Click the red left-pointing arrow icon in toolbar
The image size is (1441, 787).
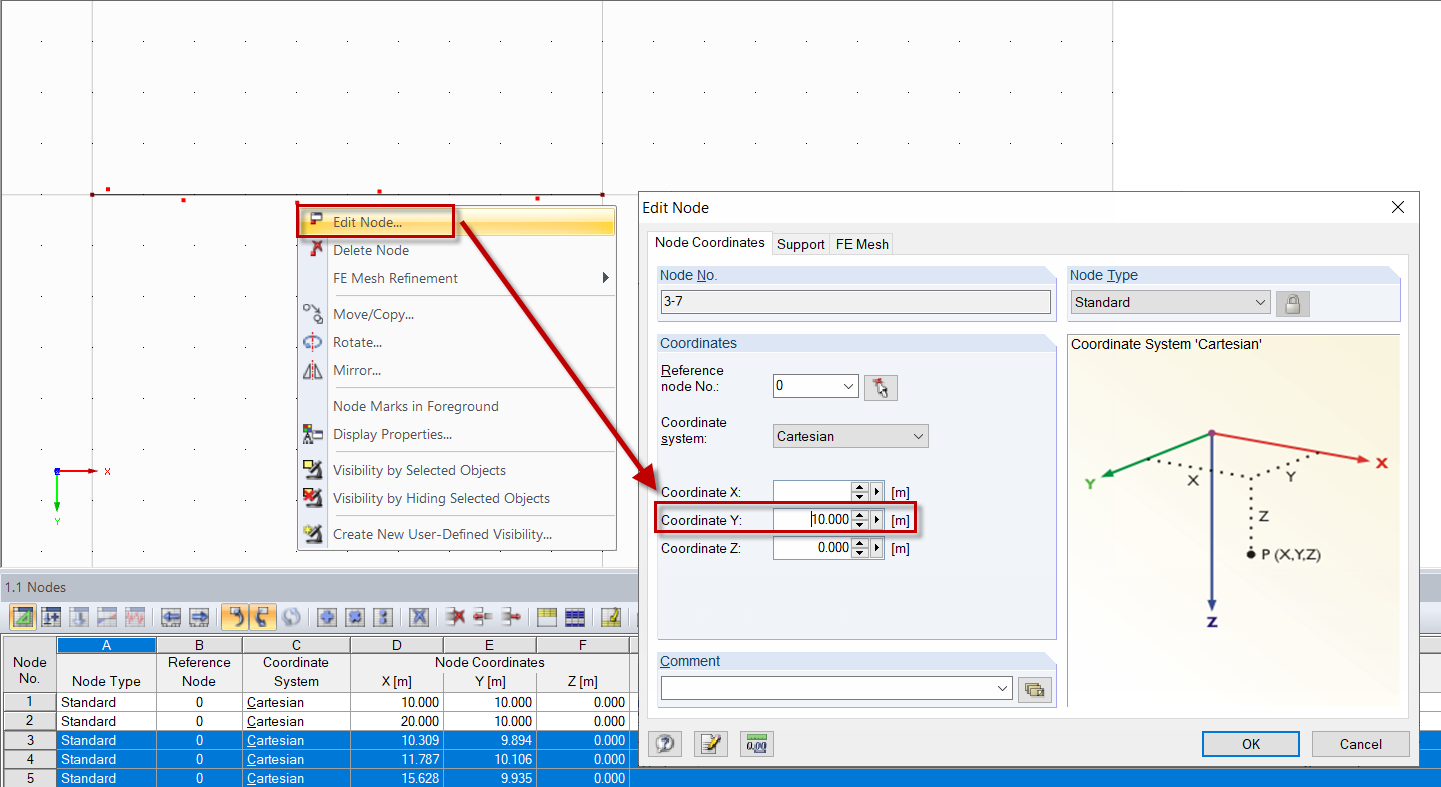pyautogui.click(x=483, y=617)
